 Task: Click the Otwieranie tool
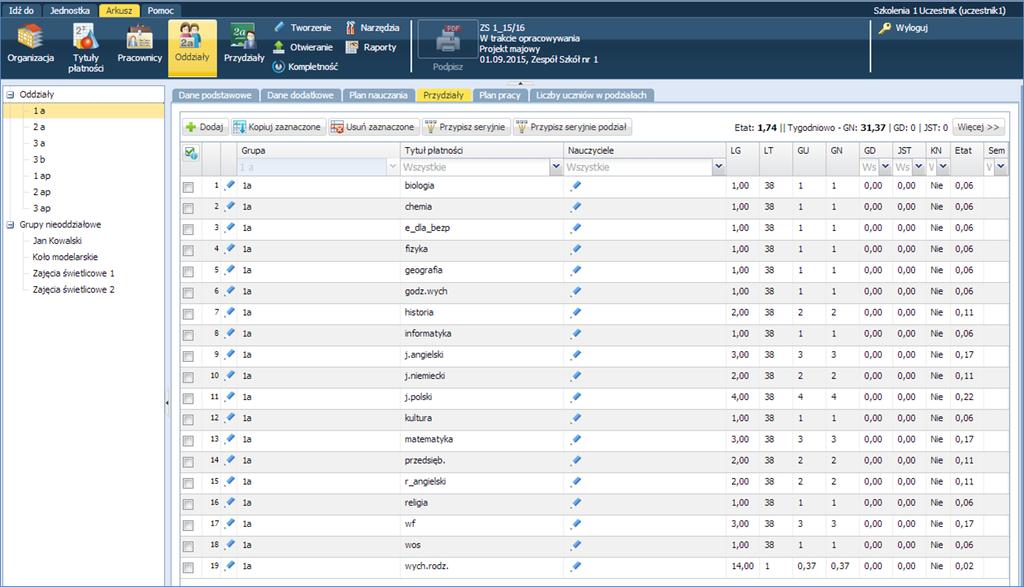tap(302, 47)
